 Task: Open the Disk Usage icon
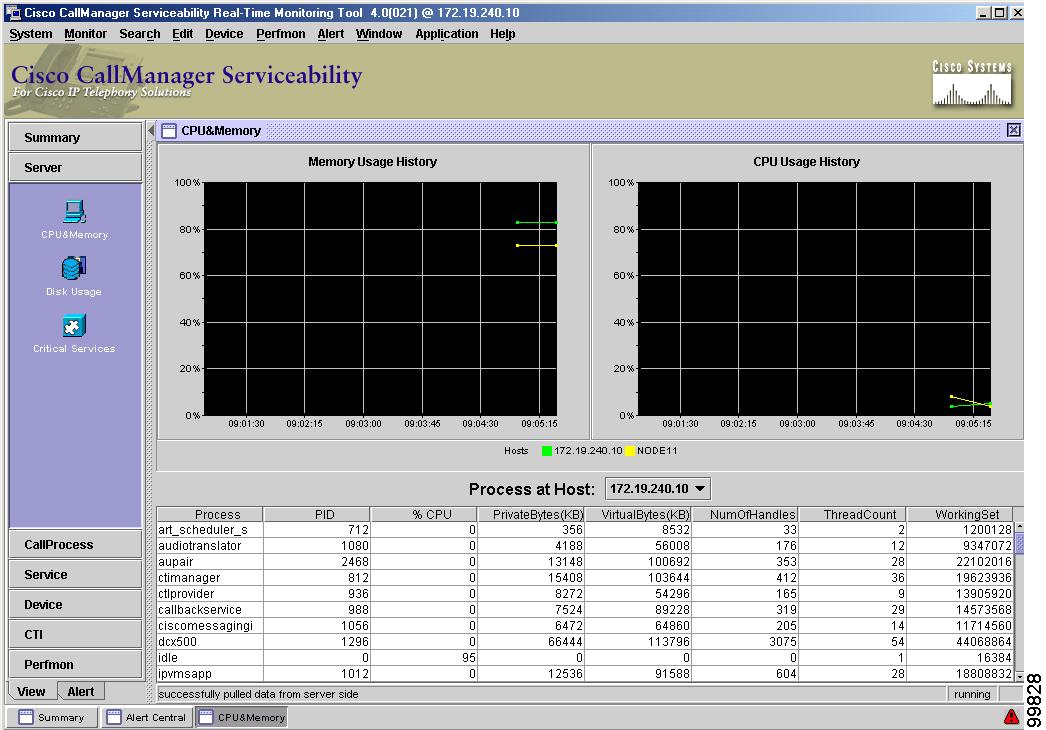point(74,276)
